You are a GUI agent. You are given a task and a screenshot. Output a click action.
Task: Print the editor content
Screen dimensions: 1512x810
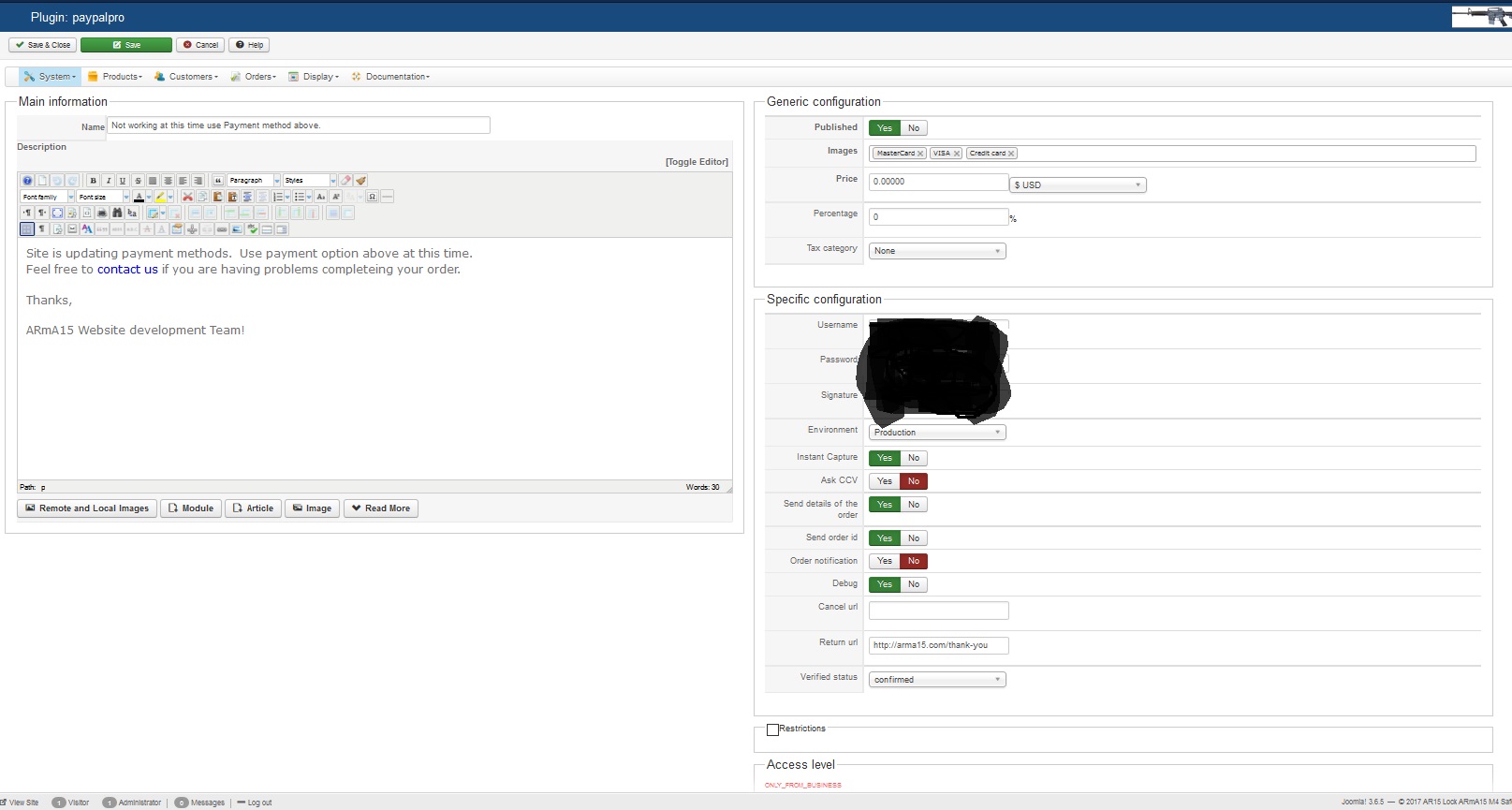tap(102, 213)
